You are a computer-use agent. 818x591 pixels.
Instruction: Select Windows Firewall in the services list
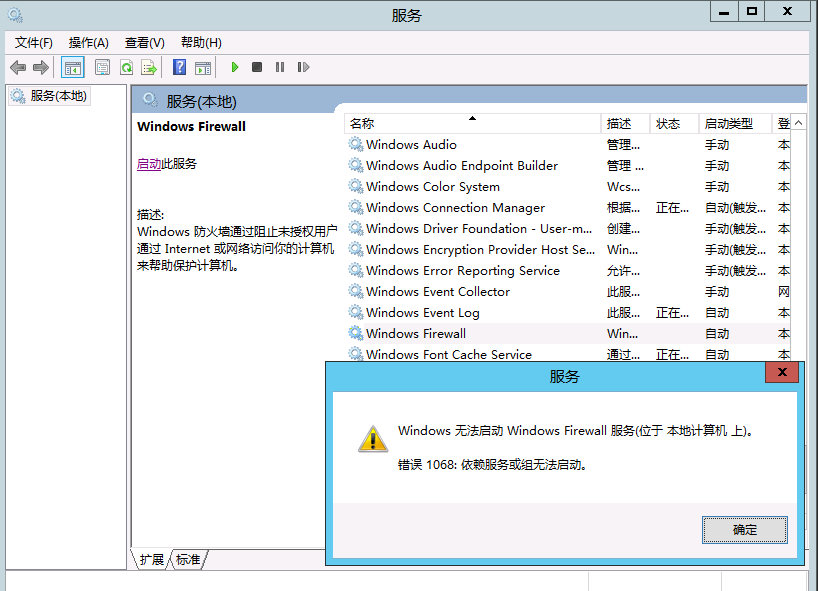(416, 333)
